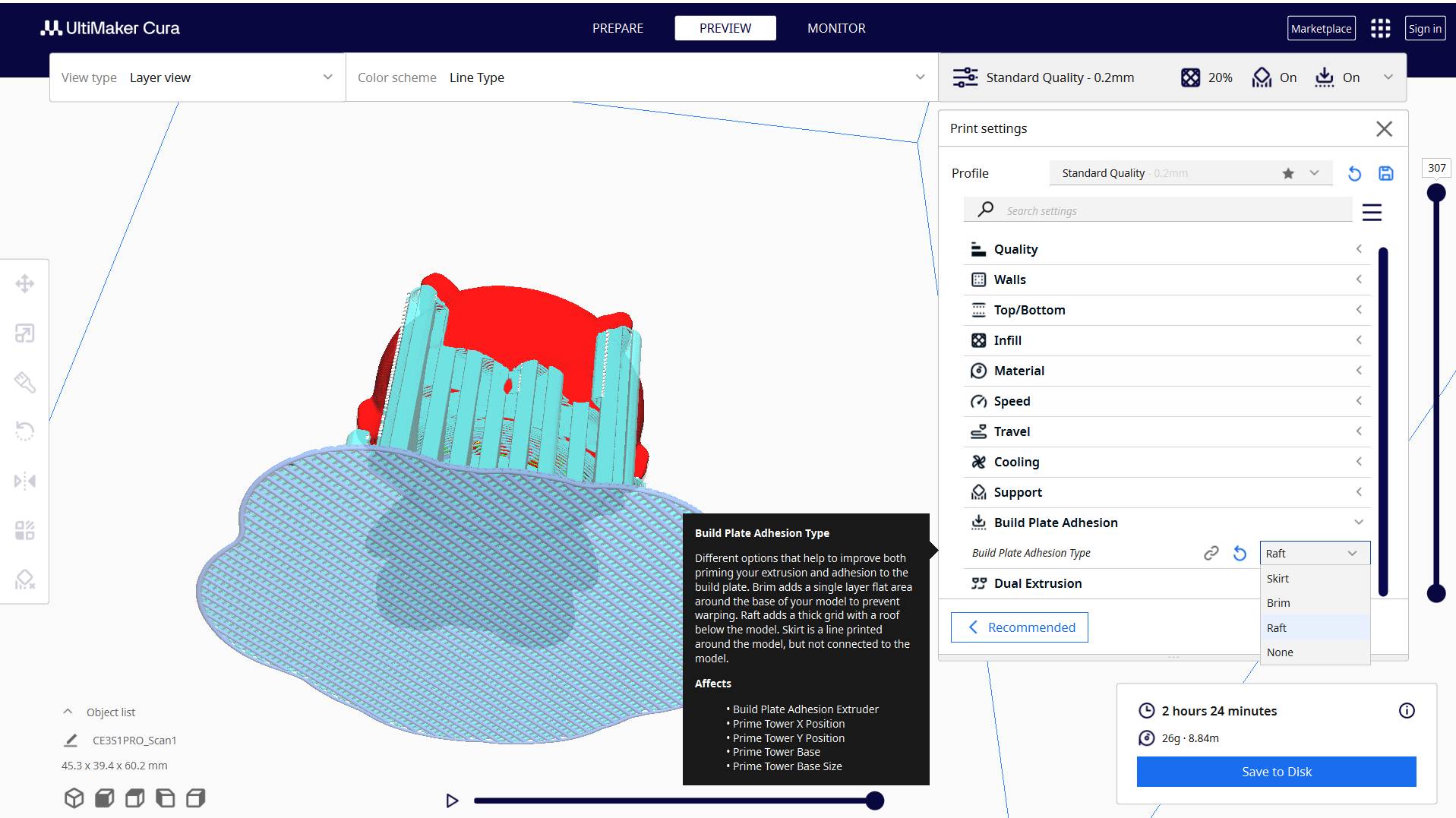Click the Sign in button
The width and height of the screenshot is (1456, 818).
(1425, 28)
